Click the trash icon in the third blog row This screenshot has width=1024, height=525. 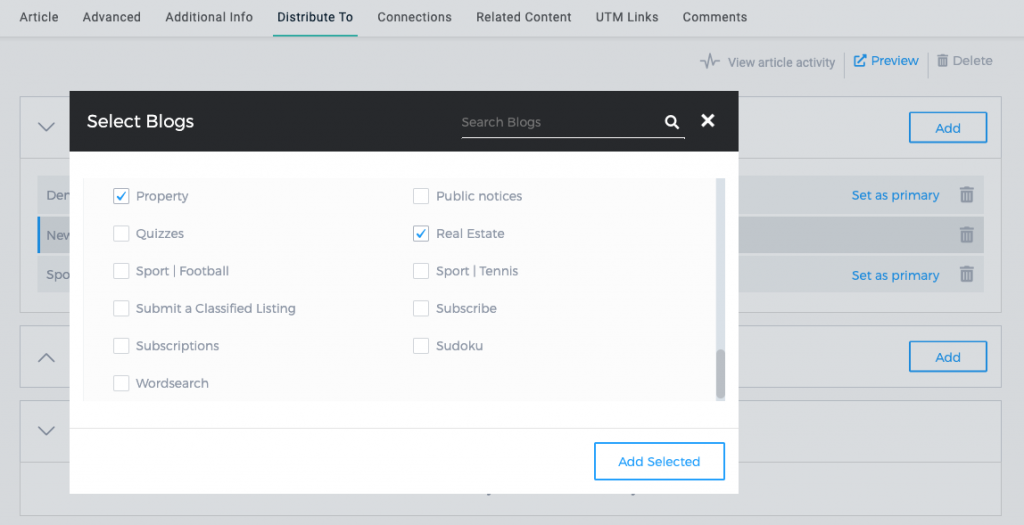coord(967,274)
